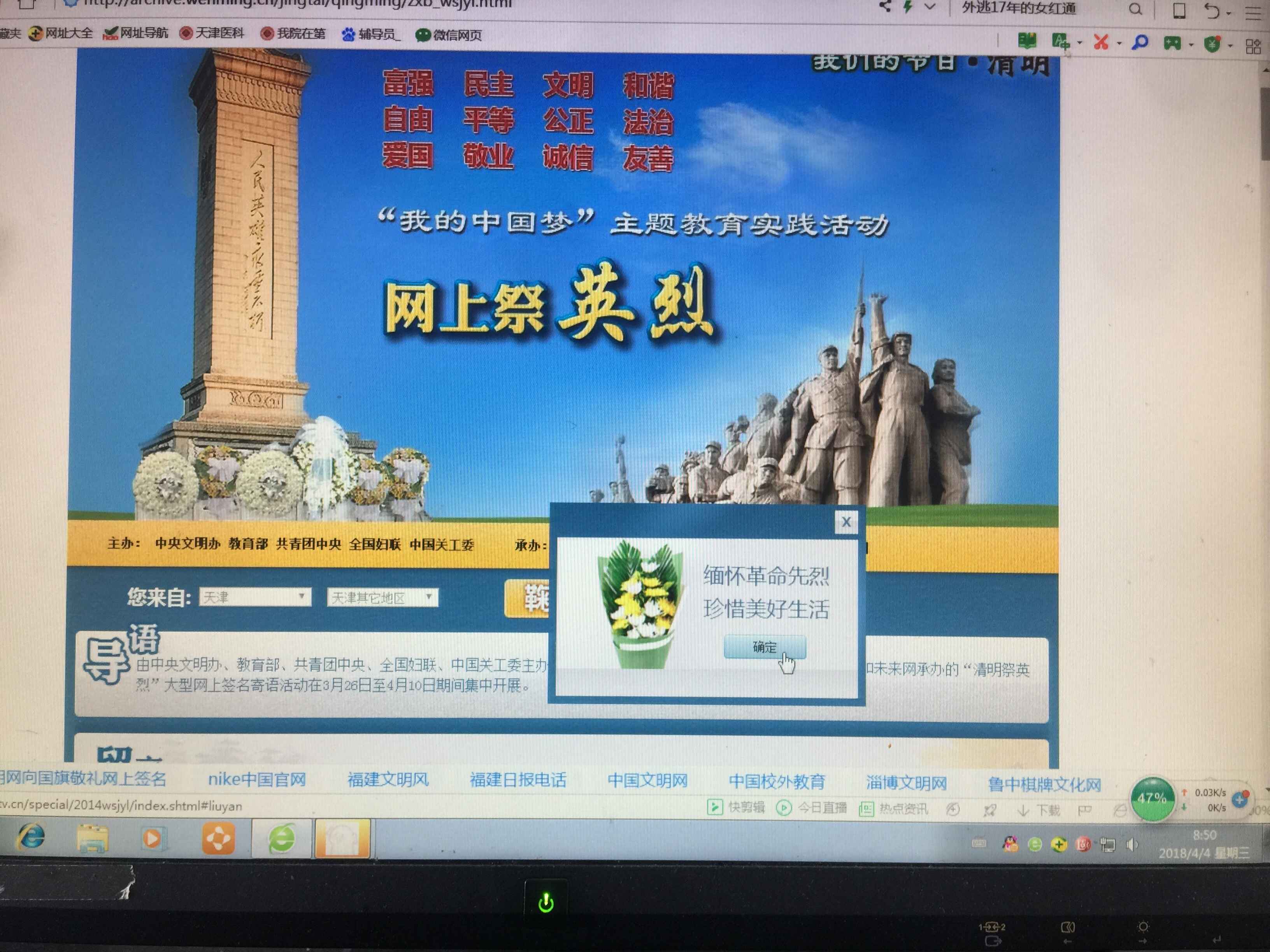Open 中国文明网 link

[647, 780]
